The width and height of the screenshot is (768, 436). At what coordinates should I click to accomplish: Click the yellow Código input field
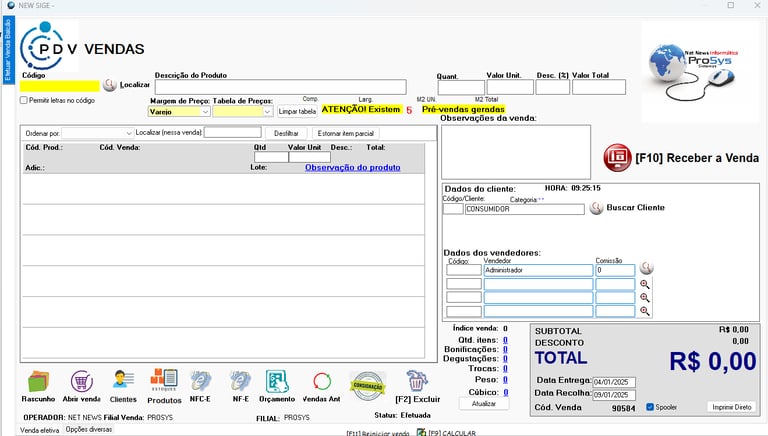pyautogui.click(x=59, y=86)
